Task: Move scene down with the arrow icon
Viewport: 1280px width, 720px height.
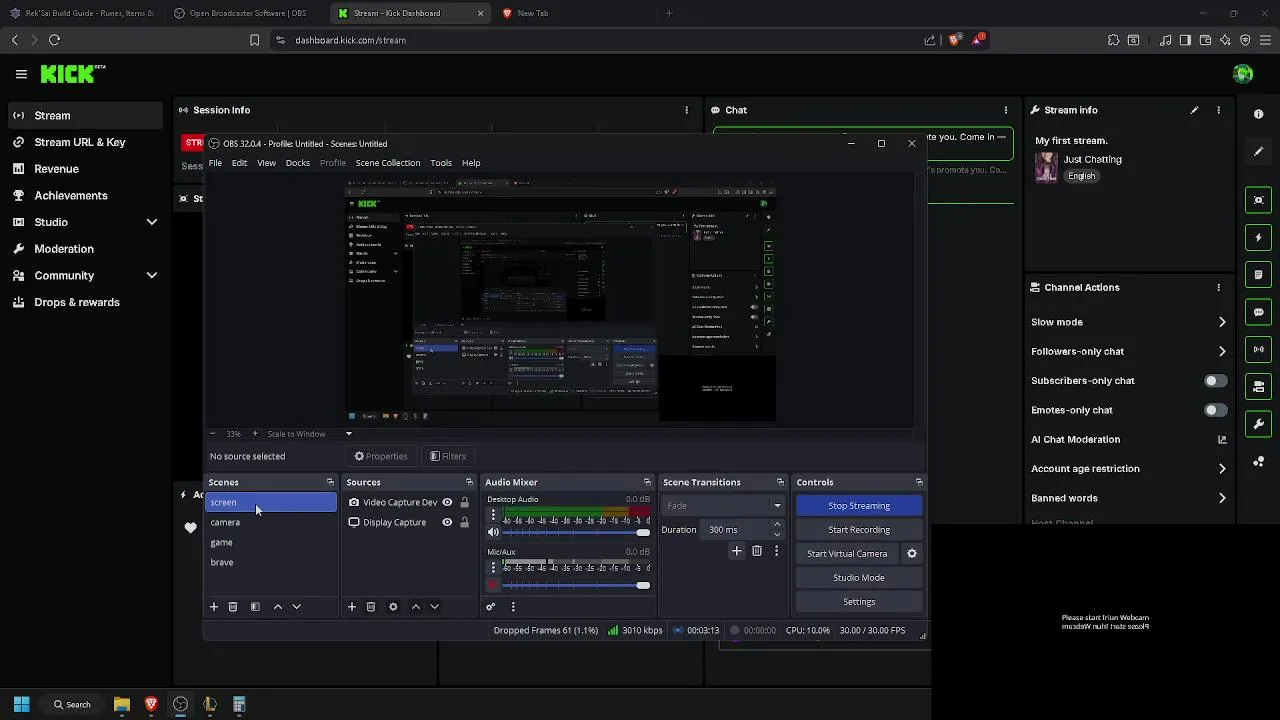Action: coord(296,607)
